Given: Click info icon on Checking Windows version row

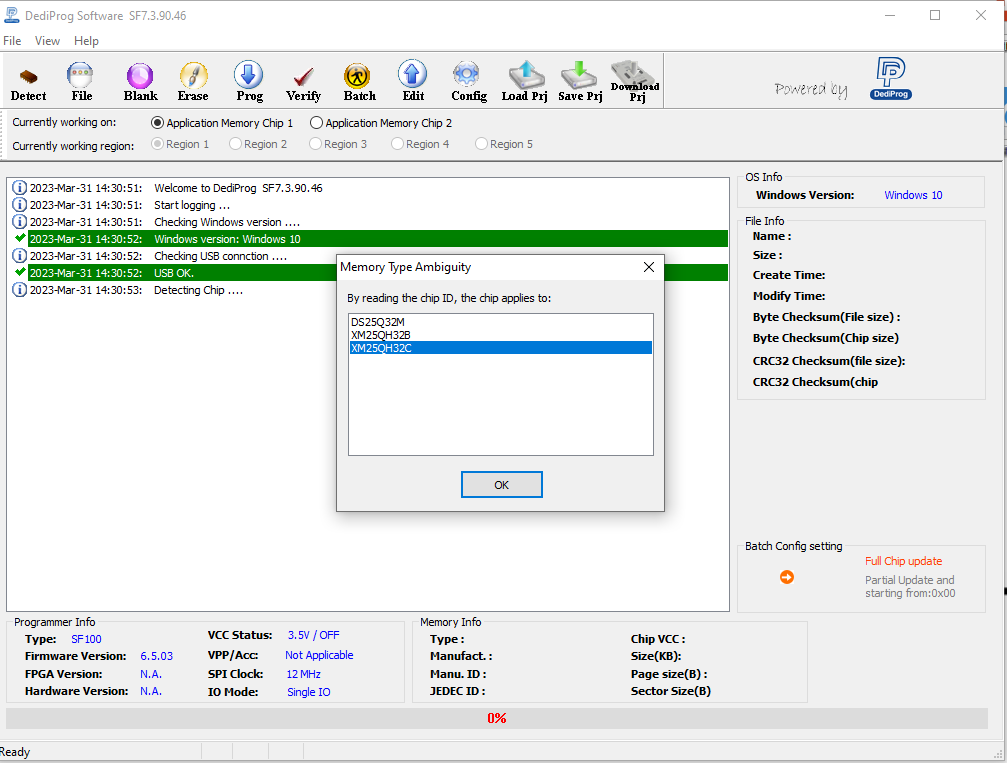Looking at the screenshot, I should tap(20, 222).
